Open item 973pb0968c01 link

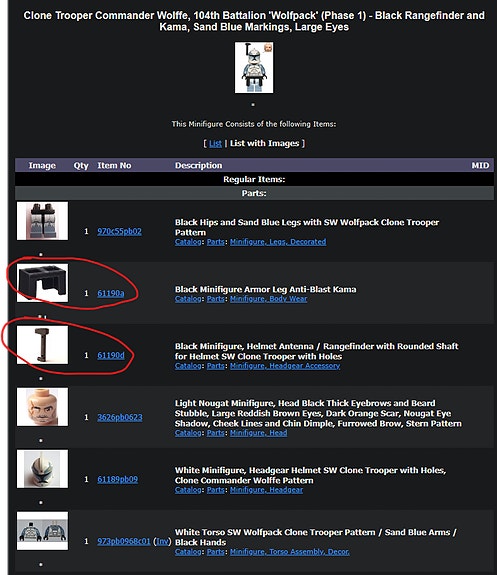[124, 541]
